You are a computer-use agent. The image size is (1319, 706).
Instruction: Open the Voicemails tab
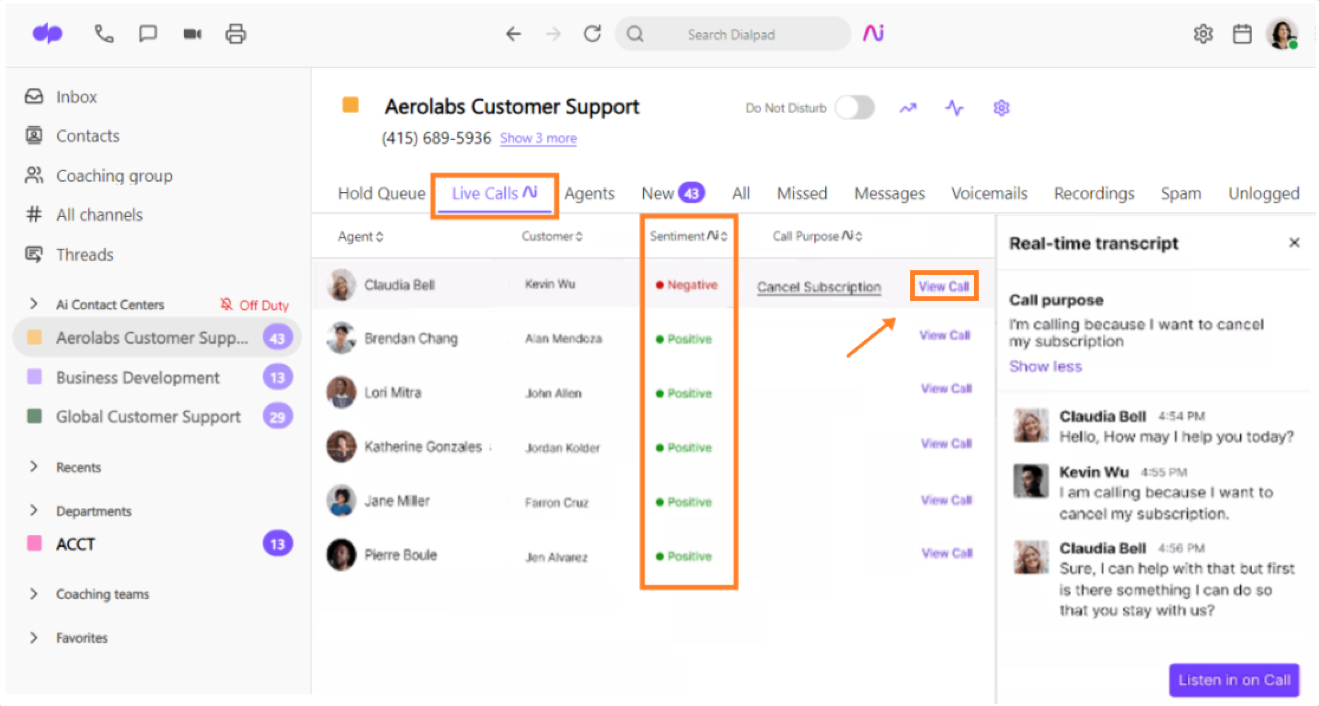pos(989,194)
